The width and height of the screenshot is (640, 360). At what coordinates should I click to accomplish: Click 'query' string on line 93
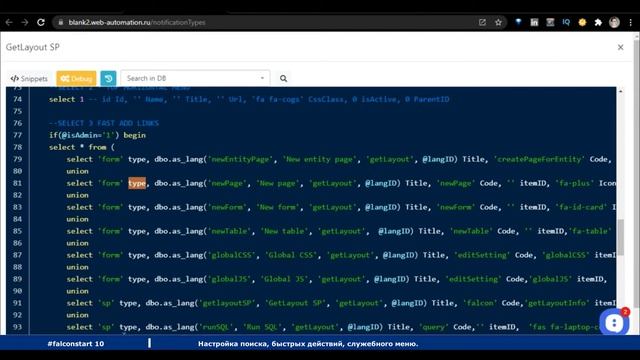click(x=433, y=327)
